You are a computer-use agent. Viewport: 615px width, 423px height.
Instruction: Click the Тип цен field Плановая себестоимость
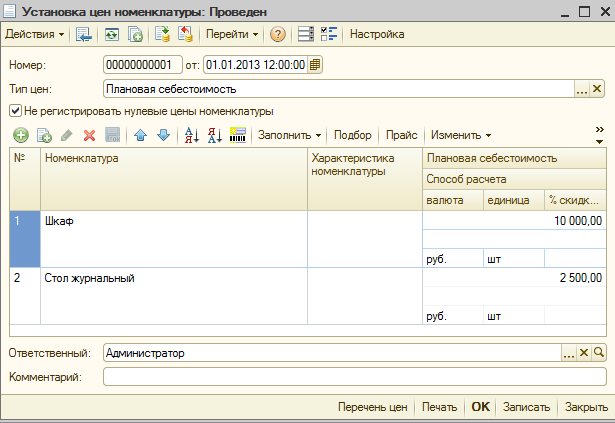[339, 89]
